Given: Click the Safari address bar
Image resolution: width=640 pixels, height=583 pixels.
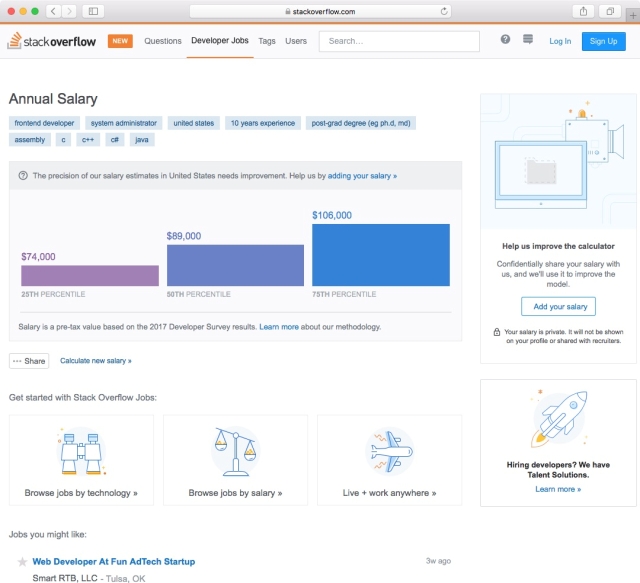Looking at the screenshot, I should 320,11.
